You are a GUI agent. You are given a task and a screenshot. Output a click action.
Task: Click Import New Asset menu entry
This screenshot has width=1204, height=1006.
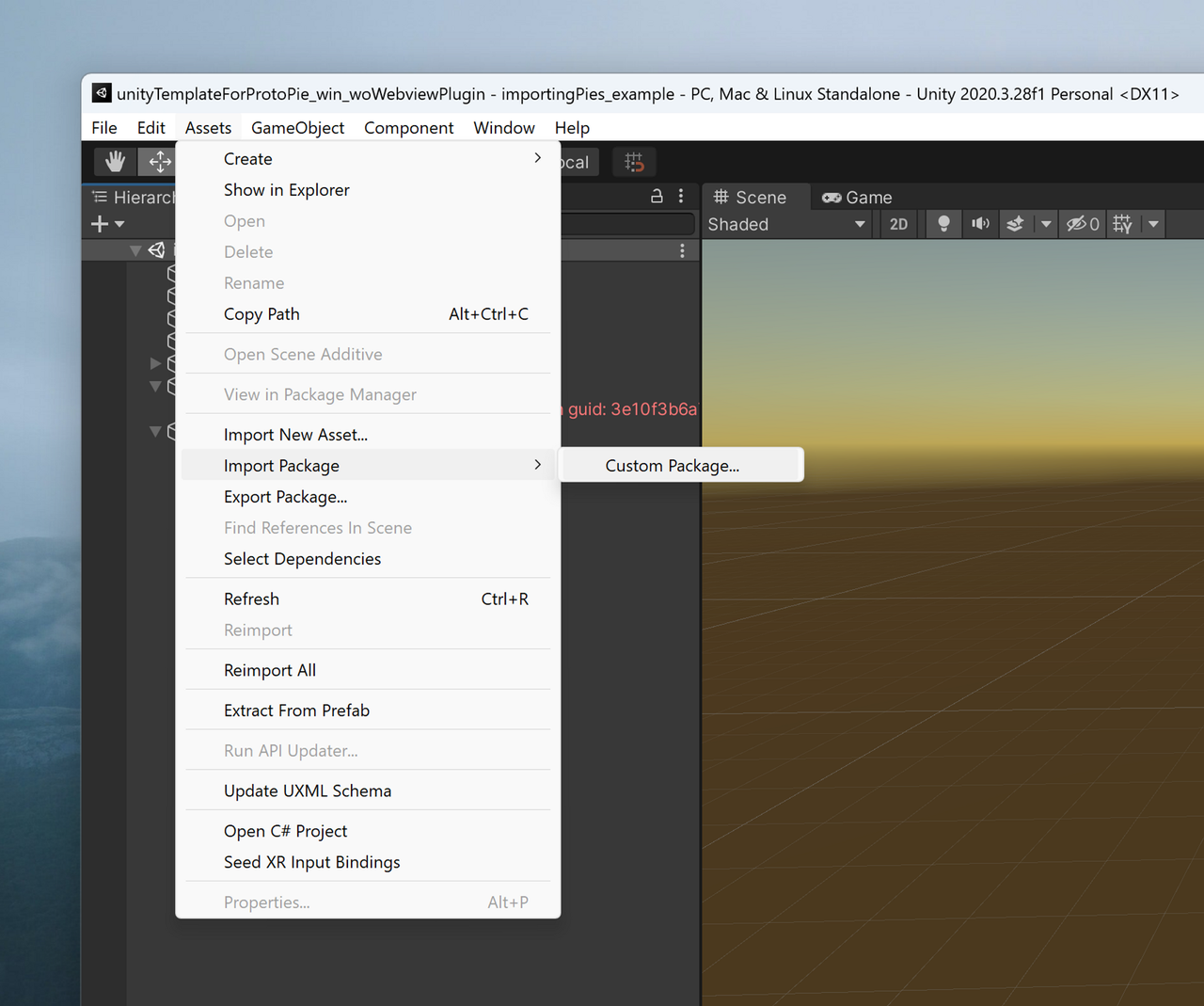[x=295, y=435]
